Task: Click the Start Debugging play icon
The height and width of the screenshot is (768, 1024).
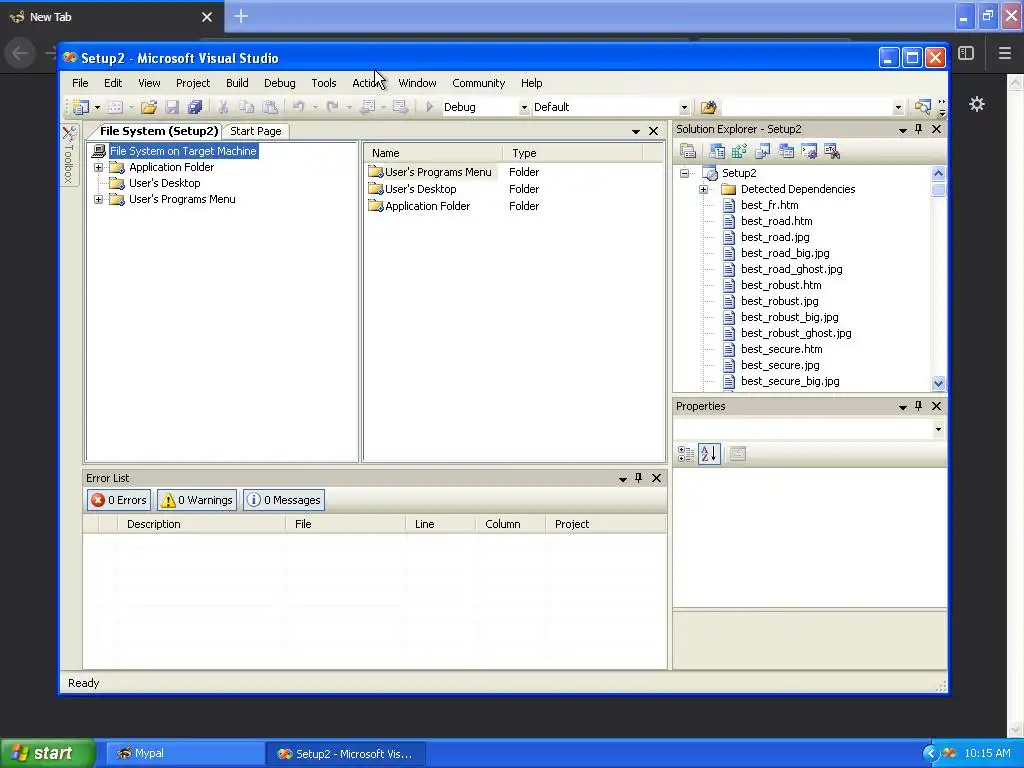Action: [x=430, y=106]
